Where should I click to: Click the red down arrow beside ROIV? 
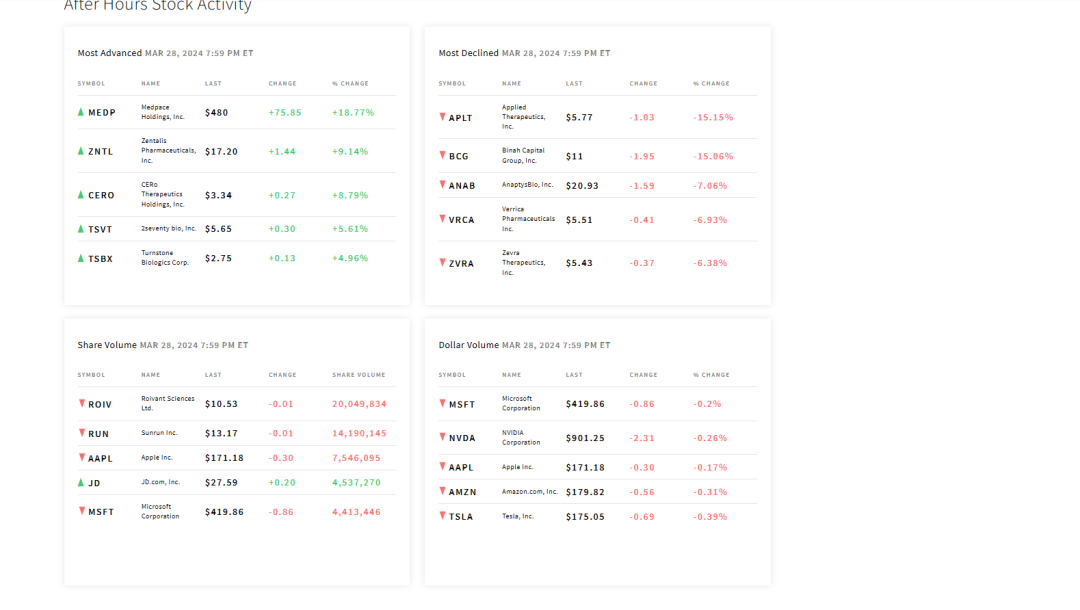81,404
